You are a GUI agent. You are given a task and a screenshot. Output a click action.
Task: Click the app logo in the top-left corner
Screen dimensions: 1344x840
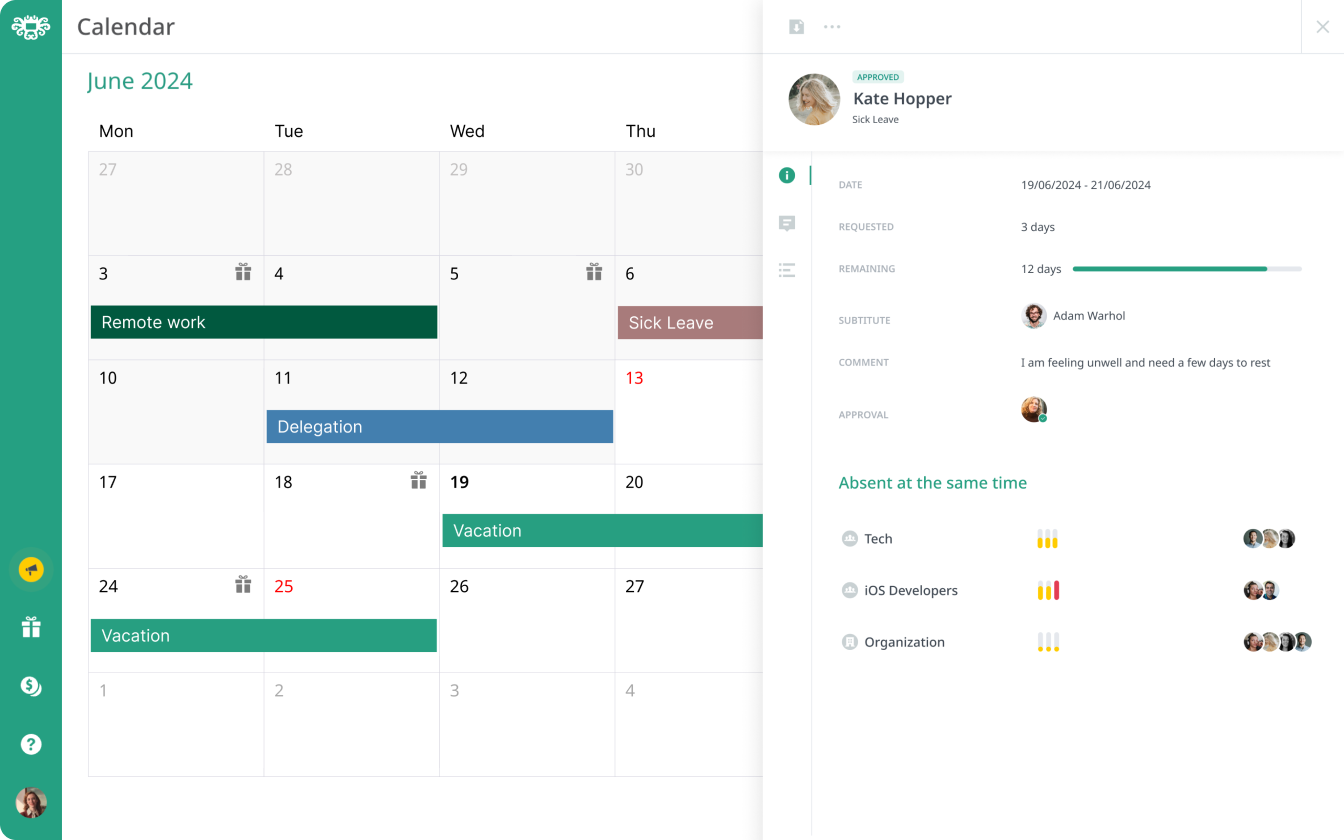31,27
